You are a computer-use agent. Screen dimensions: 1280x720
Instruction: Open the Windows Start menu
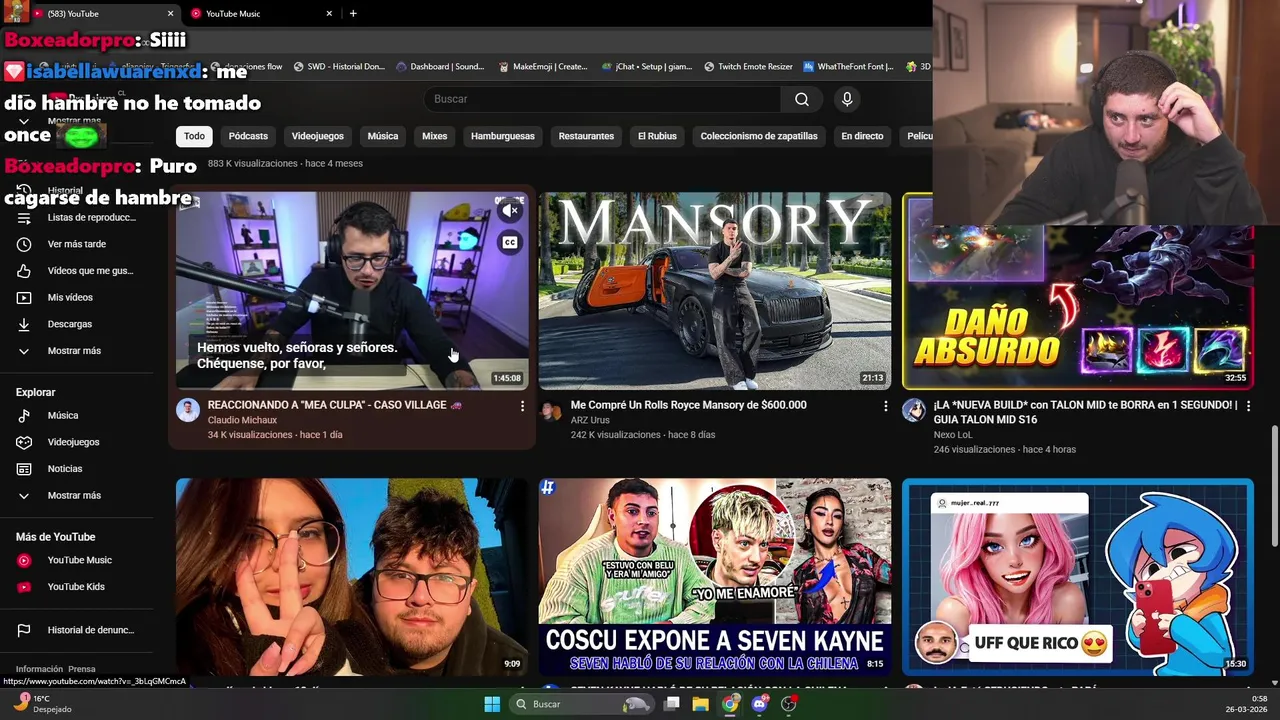tap(492, 704)
